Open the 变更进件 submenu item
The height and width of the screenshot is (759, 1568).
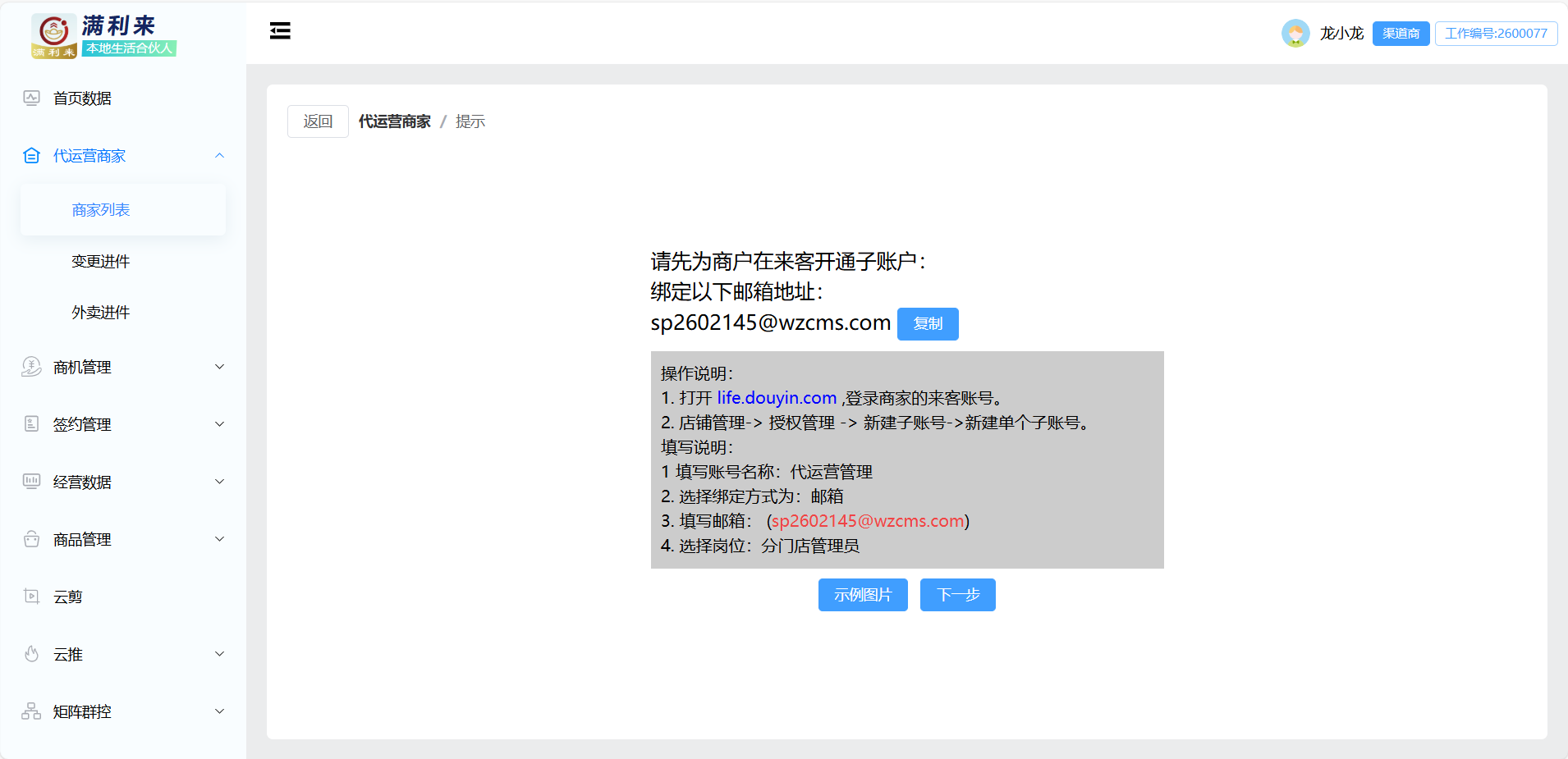[123, 262]
